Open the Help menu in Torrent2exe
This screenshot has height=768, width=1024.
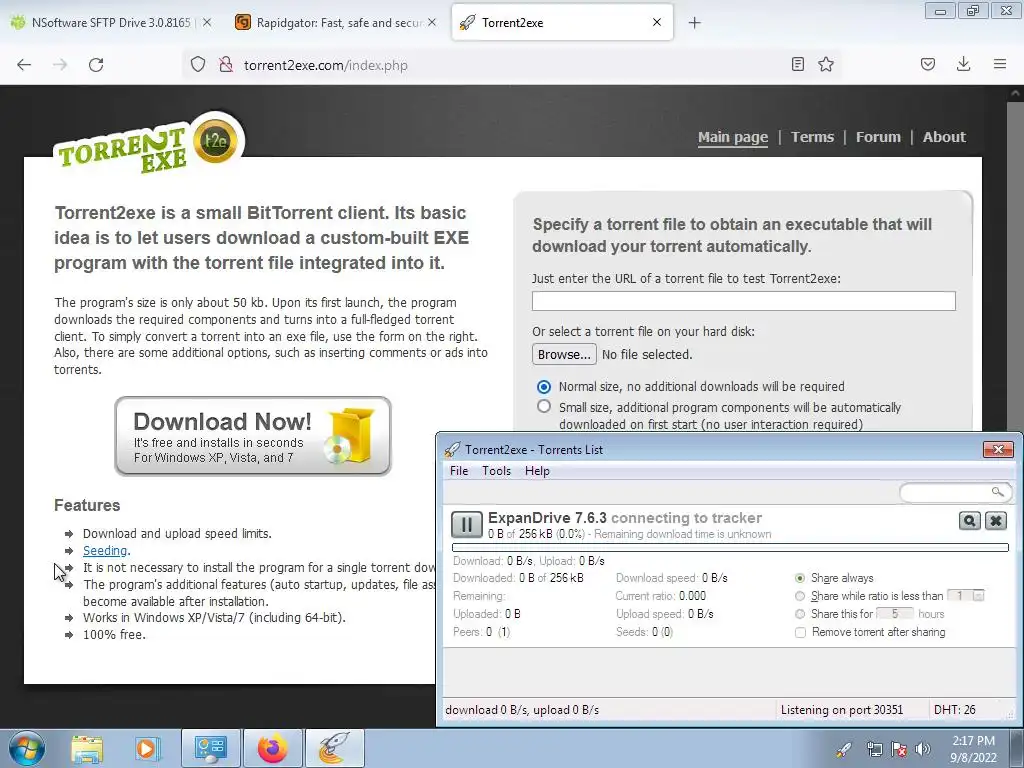(x=537, y=471)
